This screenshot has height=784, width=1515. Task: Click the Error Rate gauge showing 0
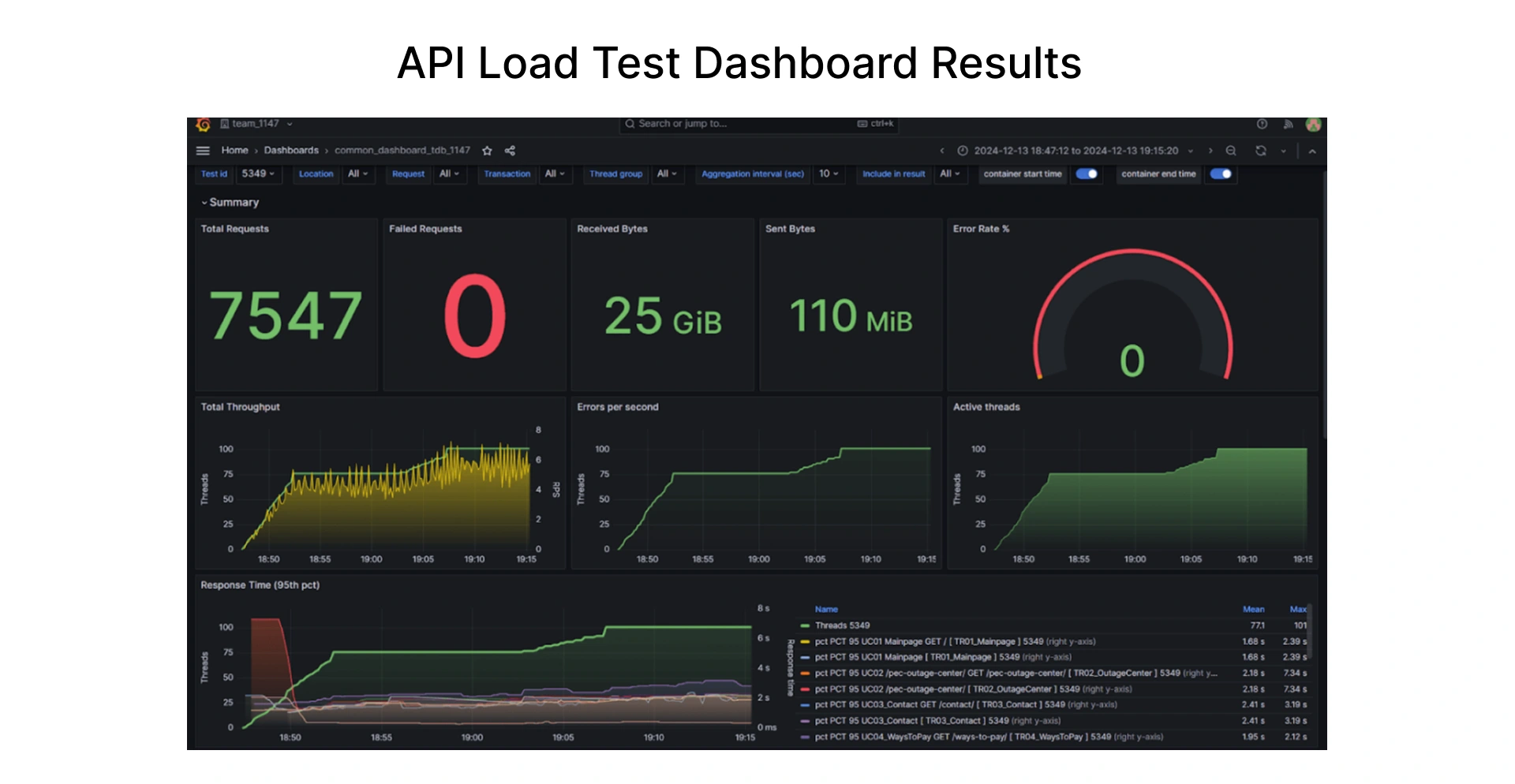[x=1132, y=315]
